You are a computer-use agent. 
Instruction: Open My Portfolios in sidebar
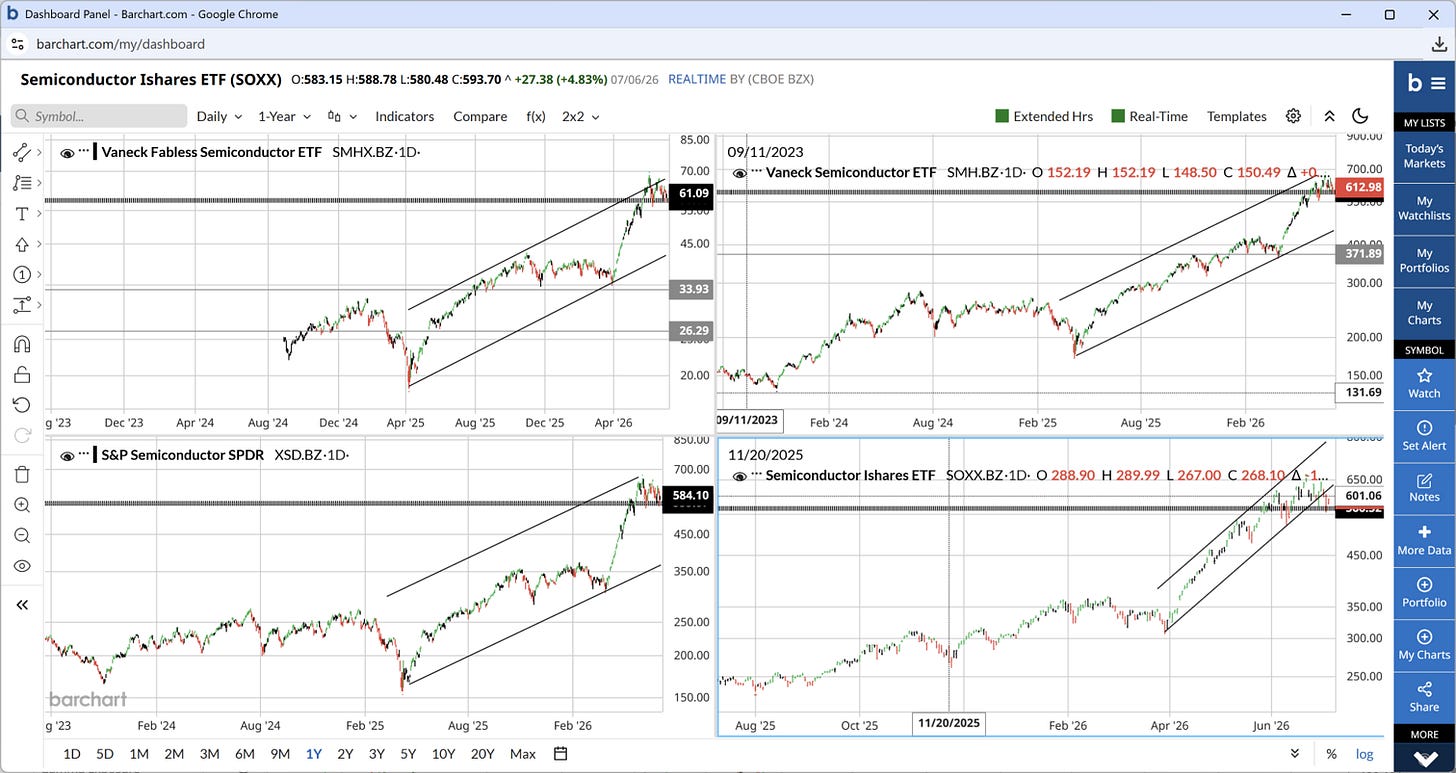1424,260
